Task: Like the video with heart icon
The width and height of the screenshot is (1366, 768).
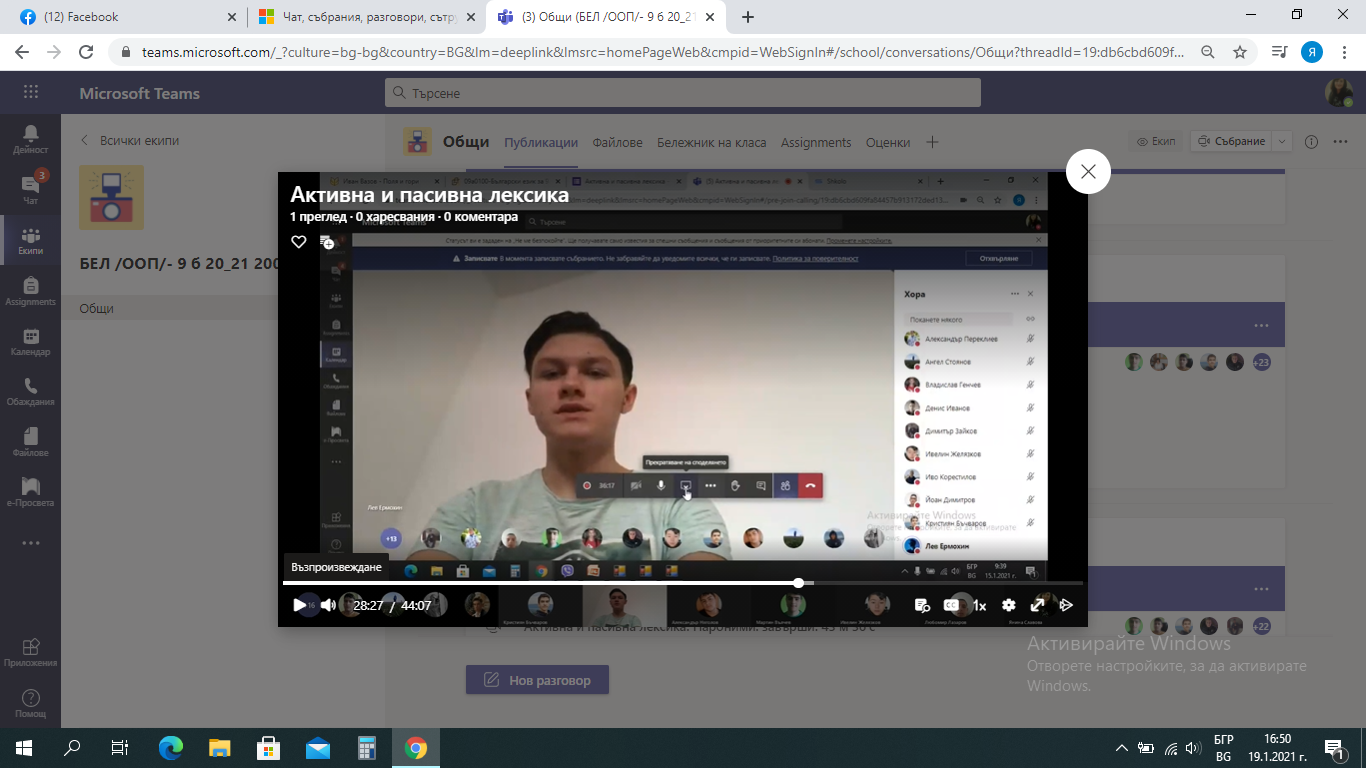Action: click(x=298, y=242)
